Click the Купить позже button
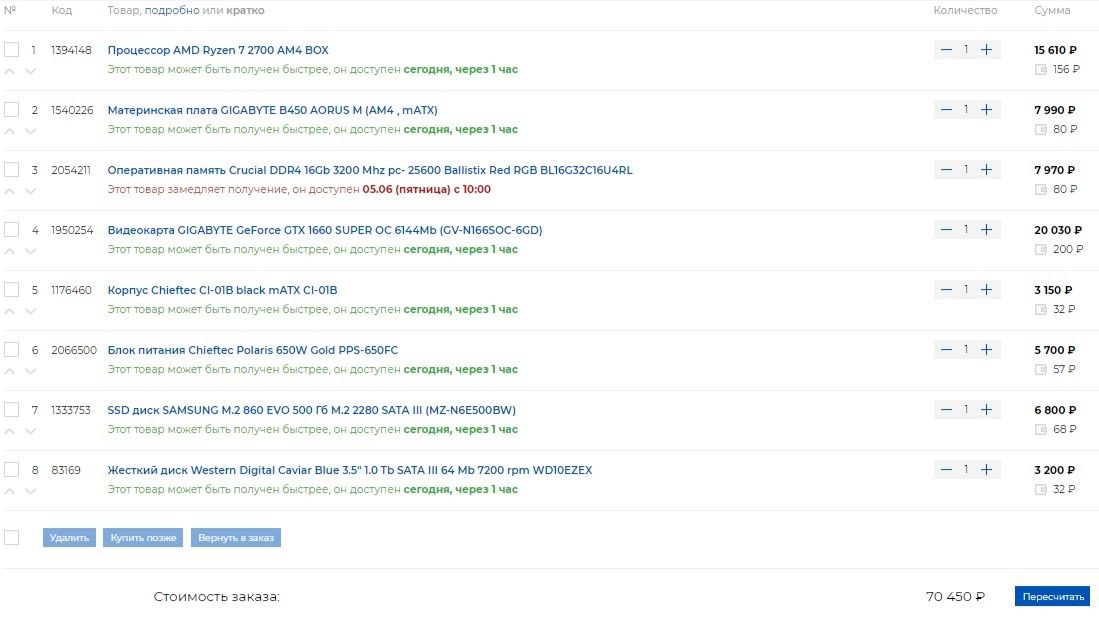 pyautogui.click(x=143, y=537)
